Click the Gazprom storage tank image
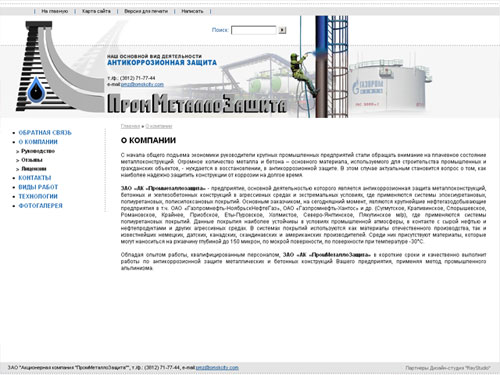The width and height of the screenshot is (500, 375). tap(389, 85)
